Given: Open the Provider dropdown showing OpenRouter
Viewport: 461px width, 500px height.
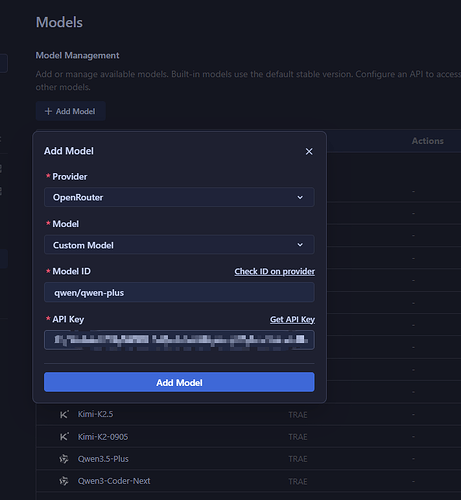Looking at the screenshot, I should click(x=179, y=197).
